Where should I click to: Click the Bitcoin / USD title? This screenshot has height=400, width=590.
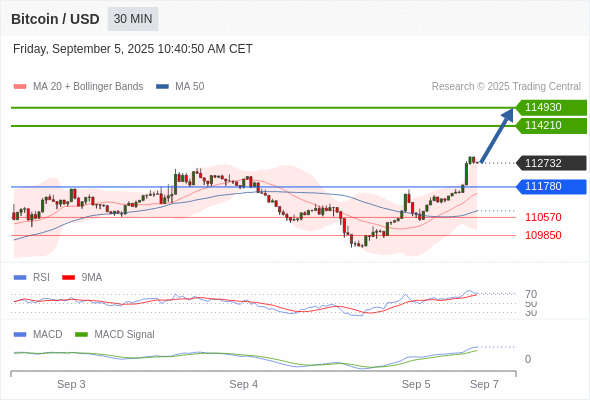point(55,19)
